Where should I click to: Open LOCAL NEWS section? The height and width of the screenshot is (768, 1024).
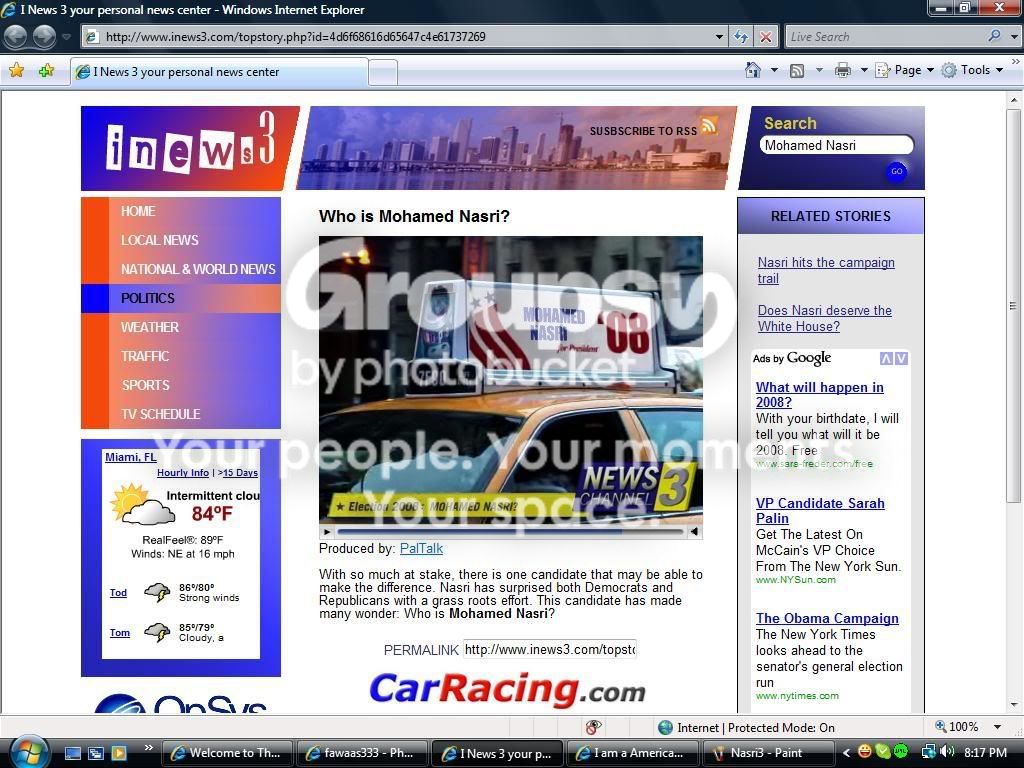tap(159, 240)
